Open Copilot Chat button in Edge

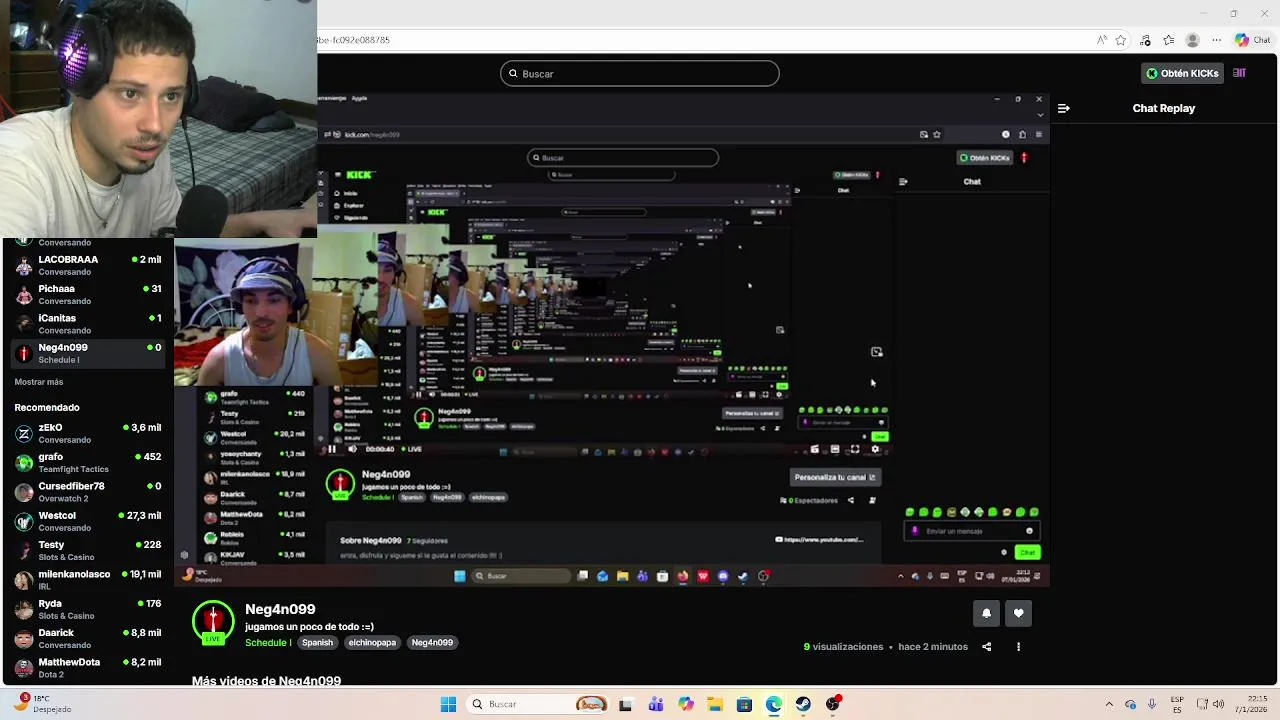[x=1254, y=40]
